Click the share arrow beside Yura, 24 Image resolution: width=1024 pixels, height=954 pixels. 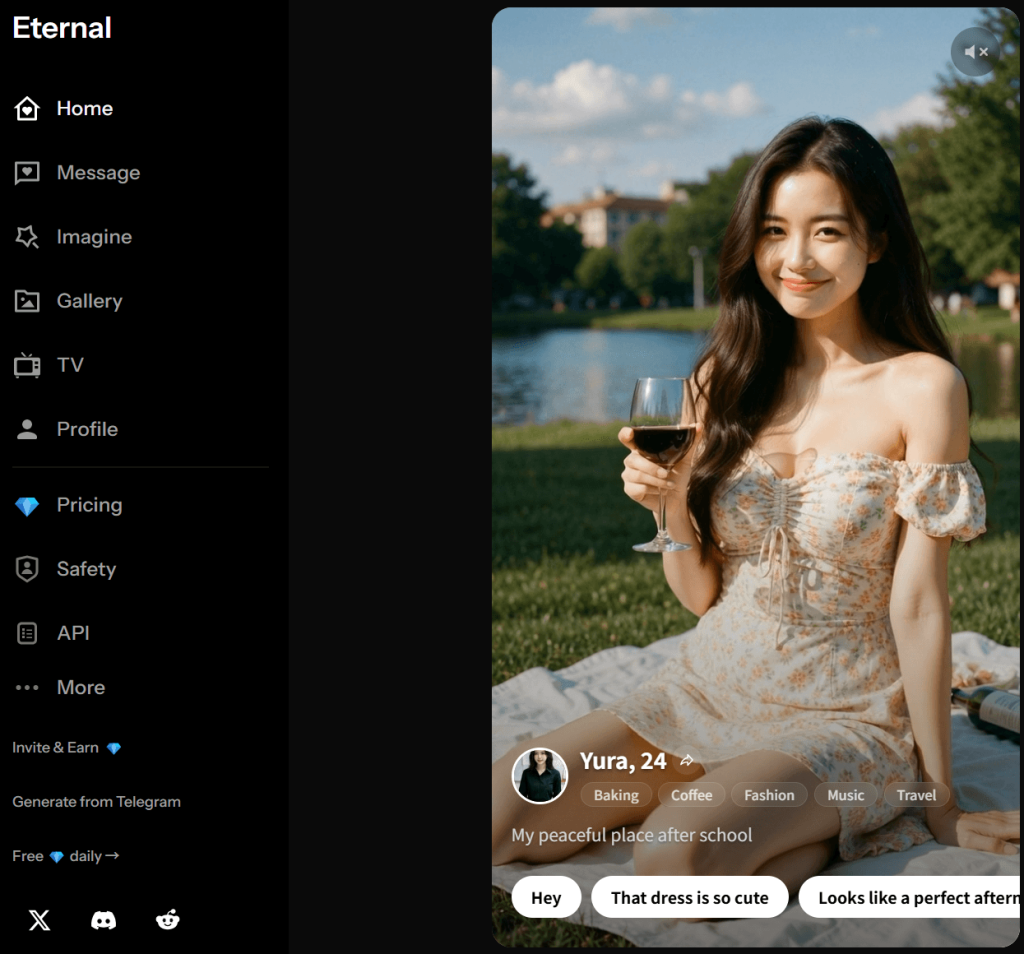(687, 761)
